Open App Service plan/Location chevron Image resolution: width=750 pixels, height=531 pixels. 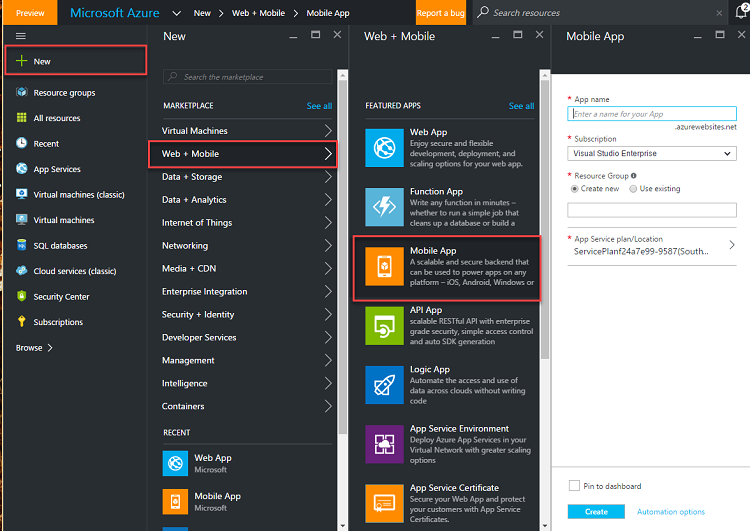(x=732, y=245)
